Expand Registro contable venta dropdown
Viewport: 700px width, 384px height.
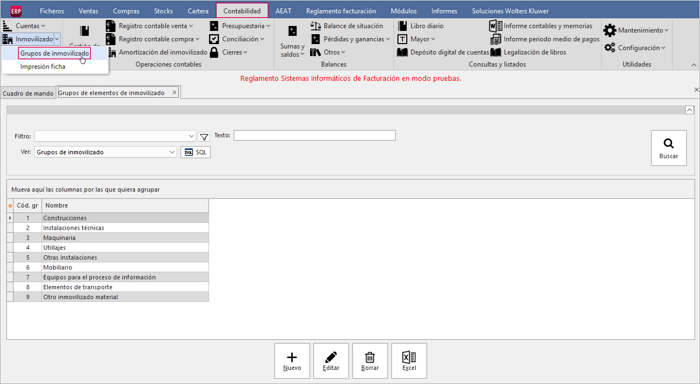click(191, 26)
